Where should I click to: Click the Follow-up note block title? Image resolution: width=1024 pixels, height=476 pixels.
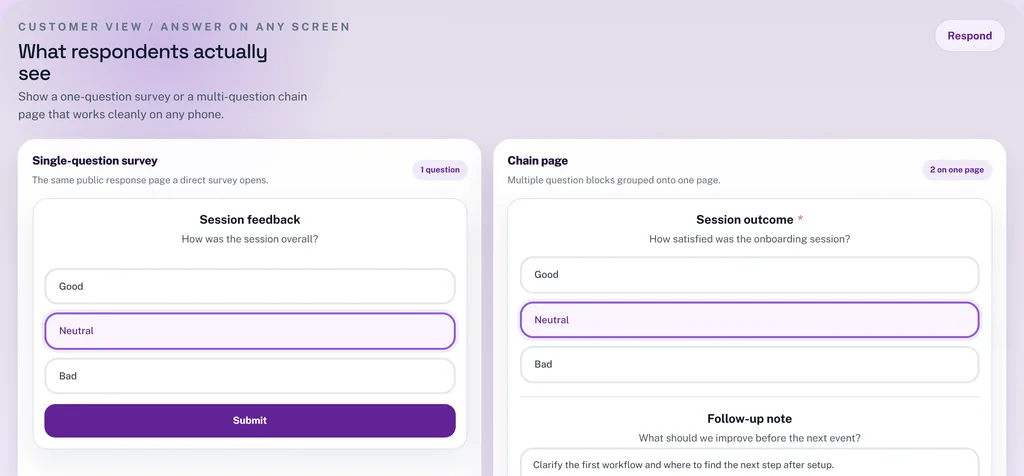click(749, 419)
